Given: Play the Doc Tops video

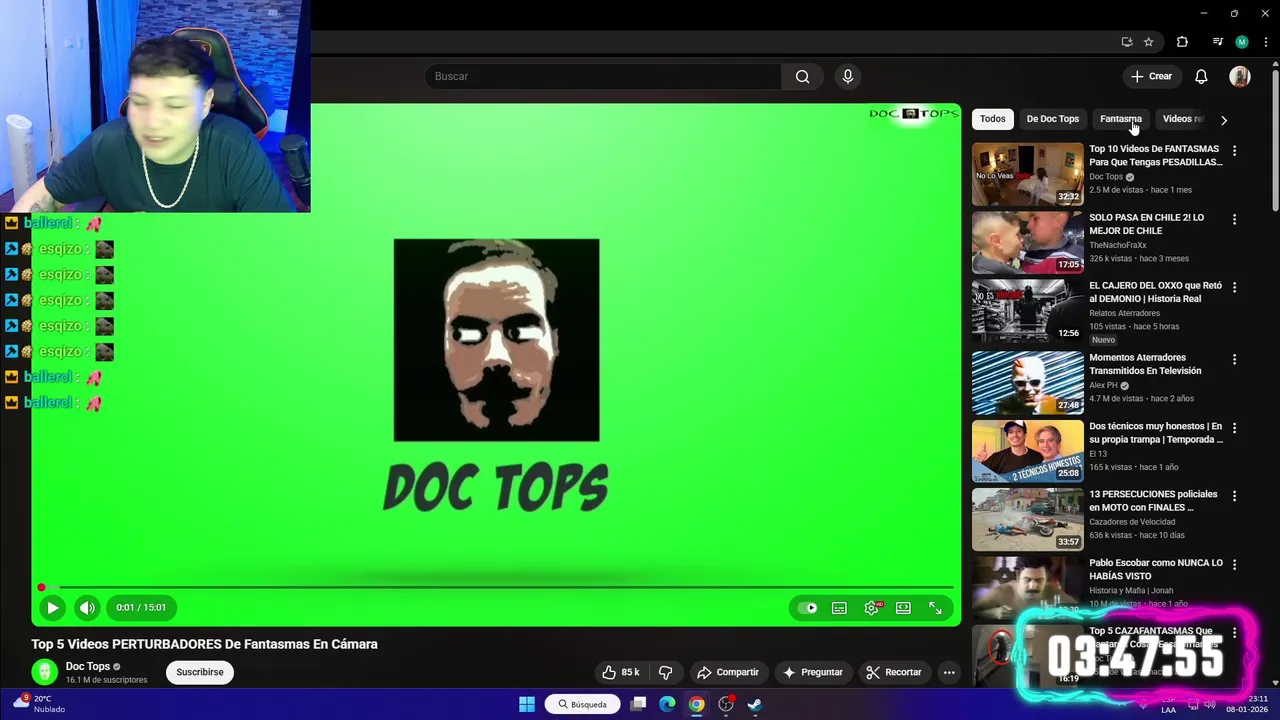Looking at the screenshot, I should [52, 607].
